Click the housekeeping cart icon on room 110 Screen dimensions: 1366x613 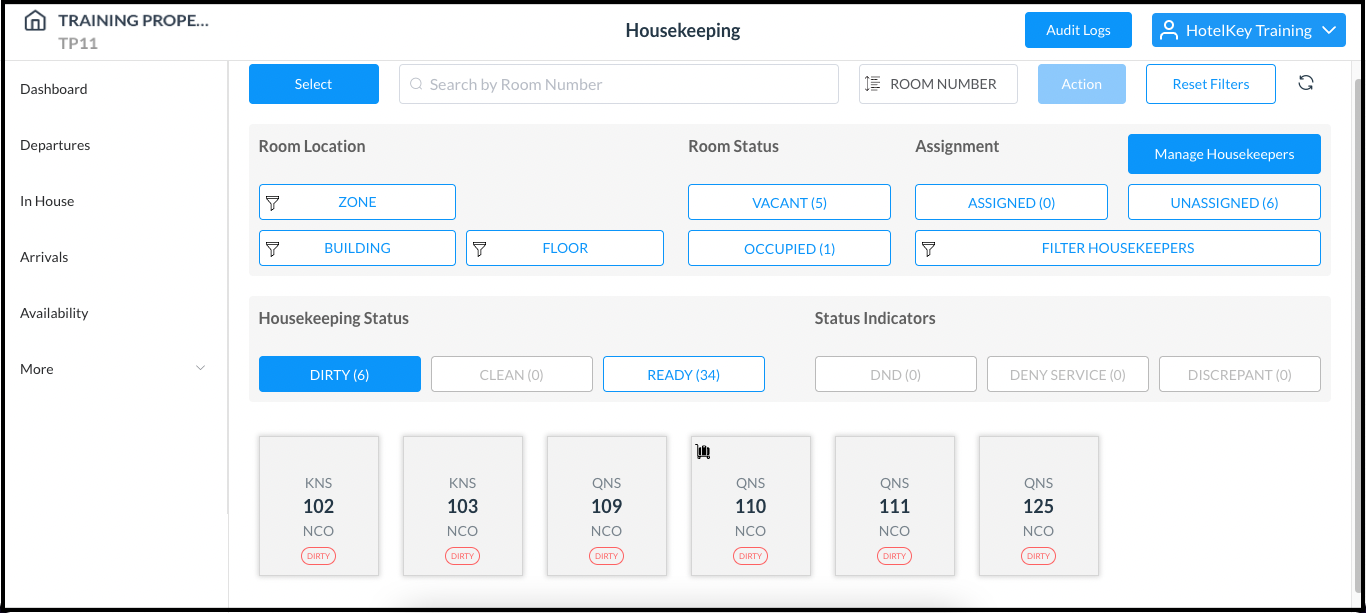[x=702, y=451]
